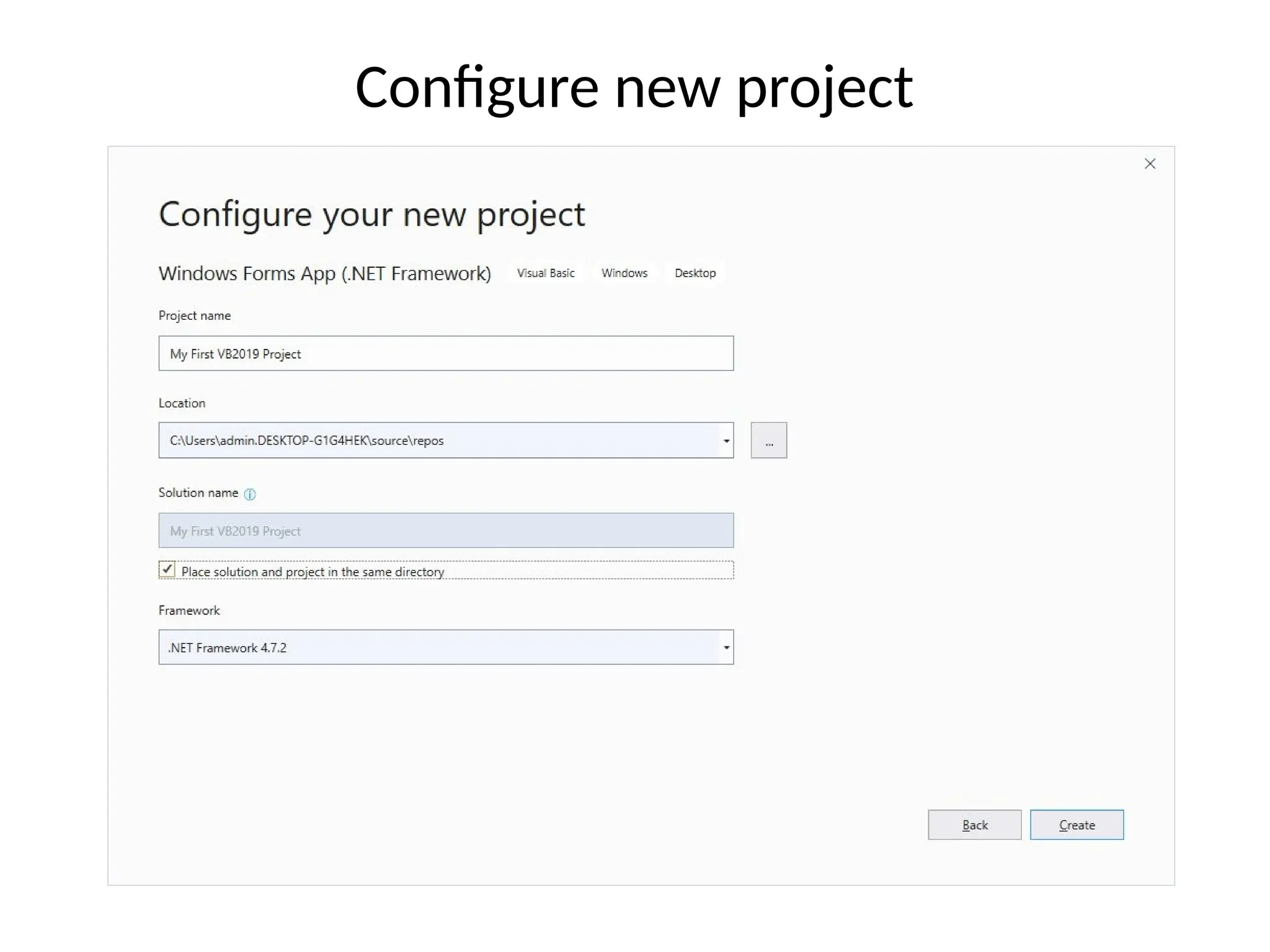Screen dimensions: 1270x952
Task: Click the ellipsis browse button for Location
Action: click(768, 441)
